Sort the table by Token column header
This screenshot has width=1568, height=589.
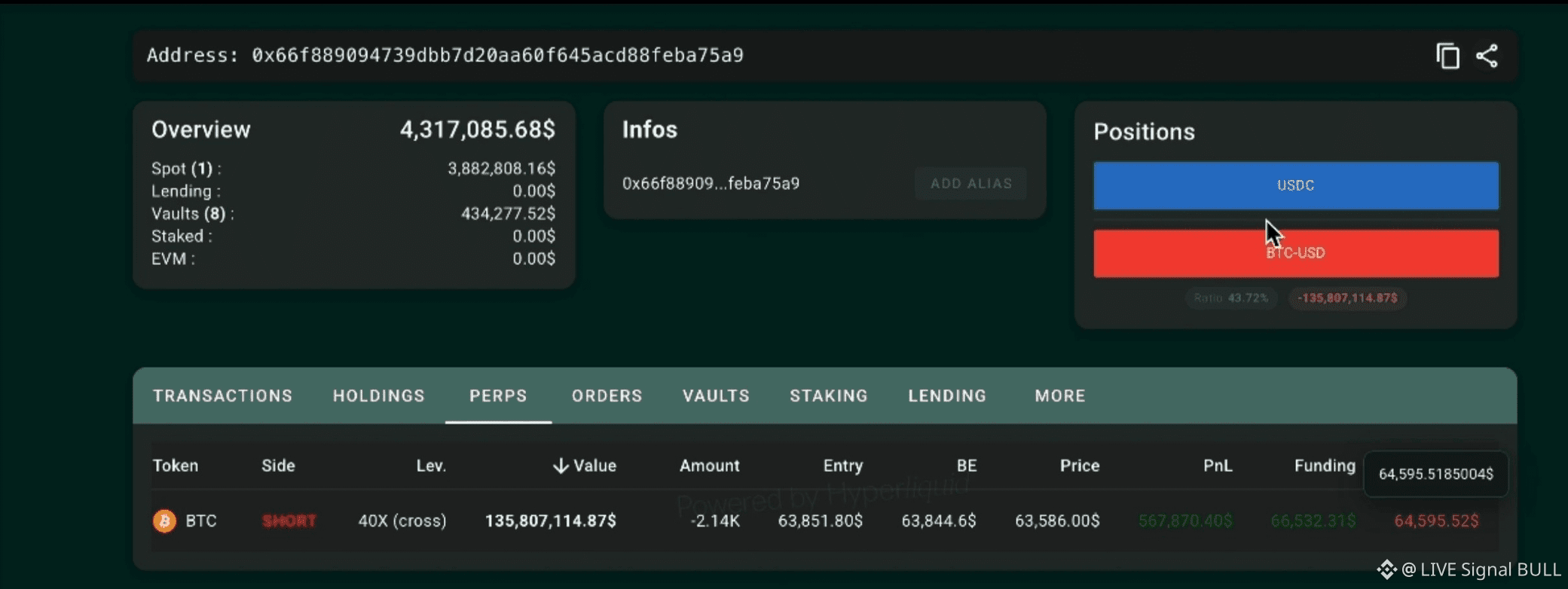(x=176, y=466)
